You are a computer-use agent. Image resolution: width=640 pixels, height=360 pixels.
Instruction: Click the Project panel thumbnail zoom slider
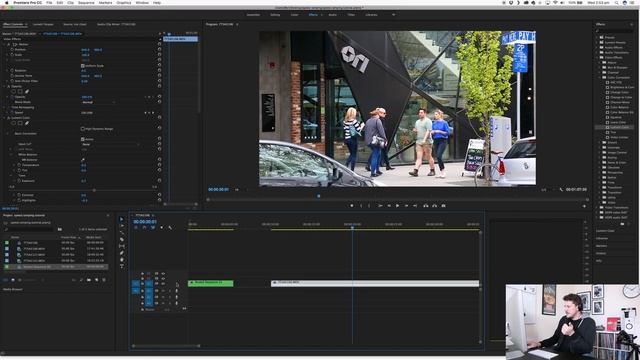point(31,280)
